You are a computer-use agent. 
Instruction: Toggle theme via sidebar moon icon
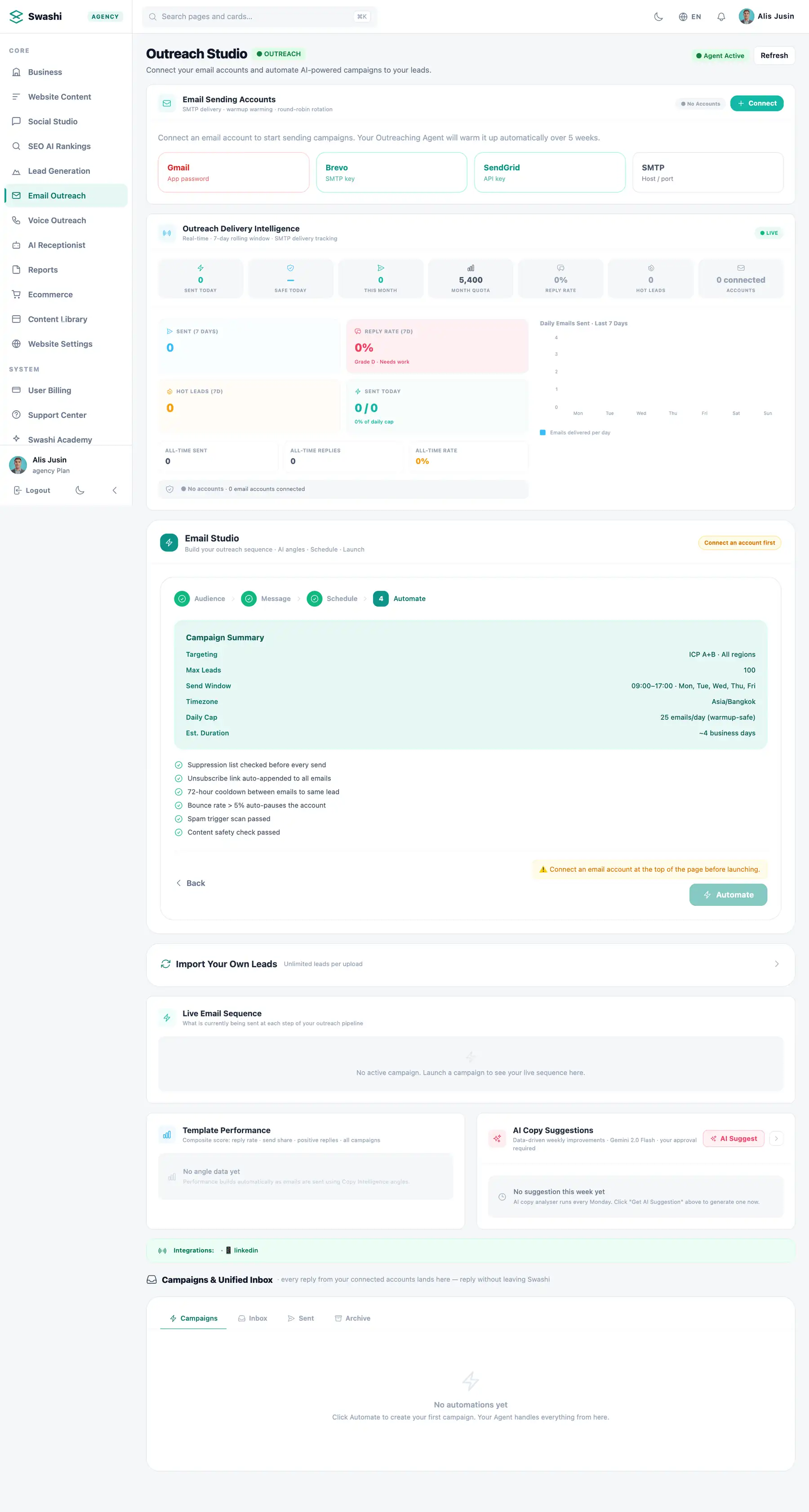80,490
